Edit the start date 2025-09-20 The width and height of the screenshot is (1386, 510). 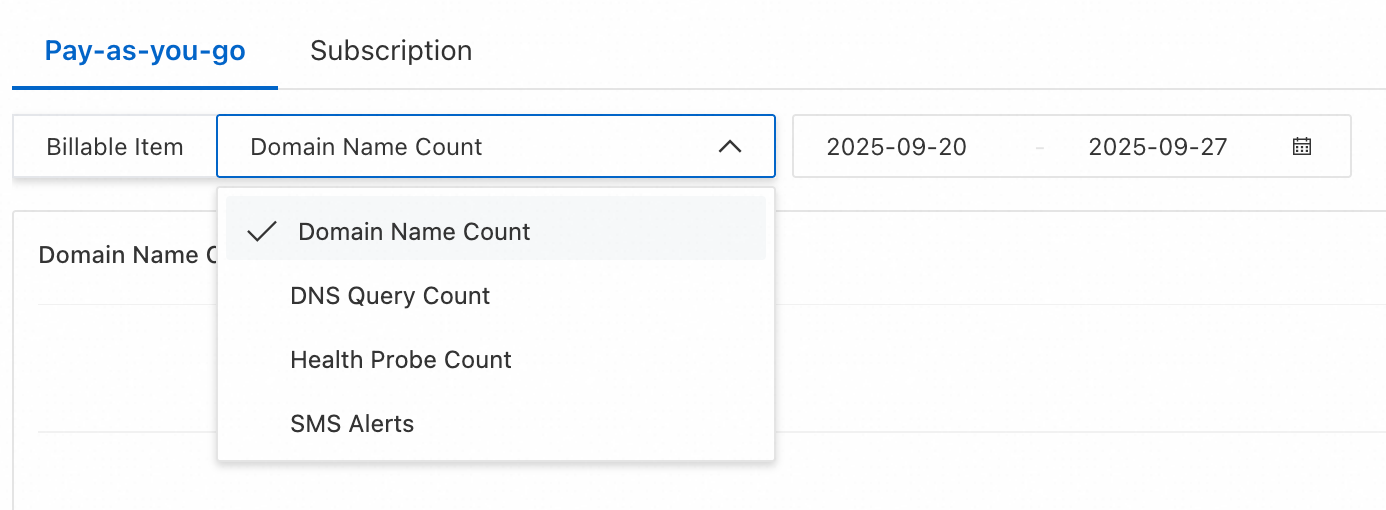[897, 147]
